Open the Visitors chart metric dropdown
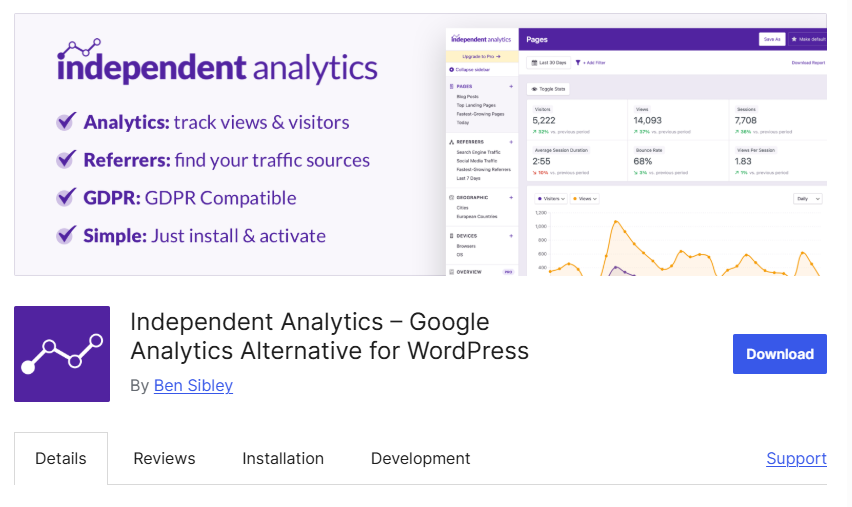The height and width of the screenshot is (507, 852). [551, 199]
